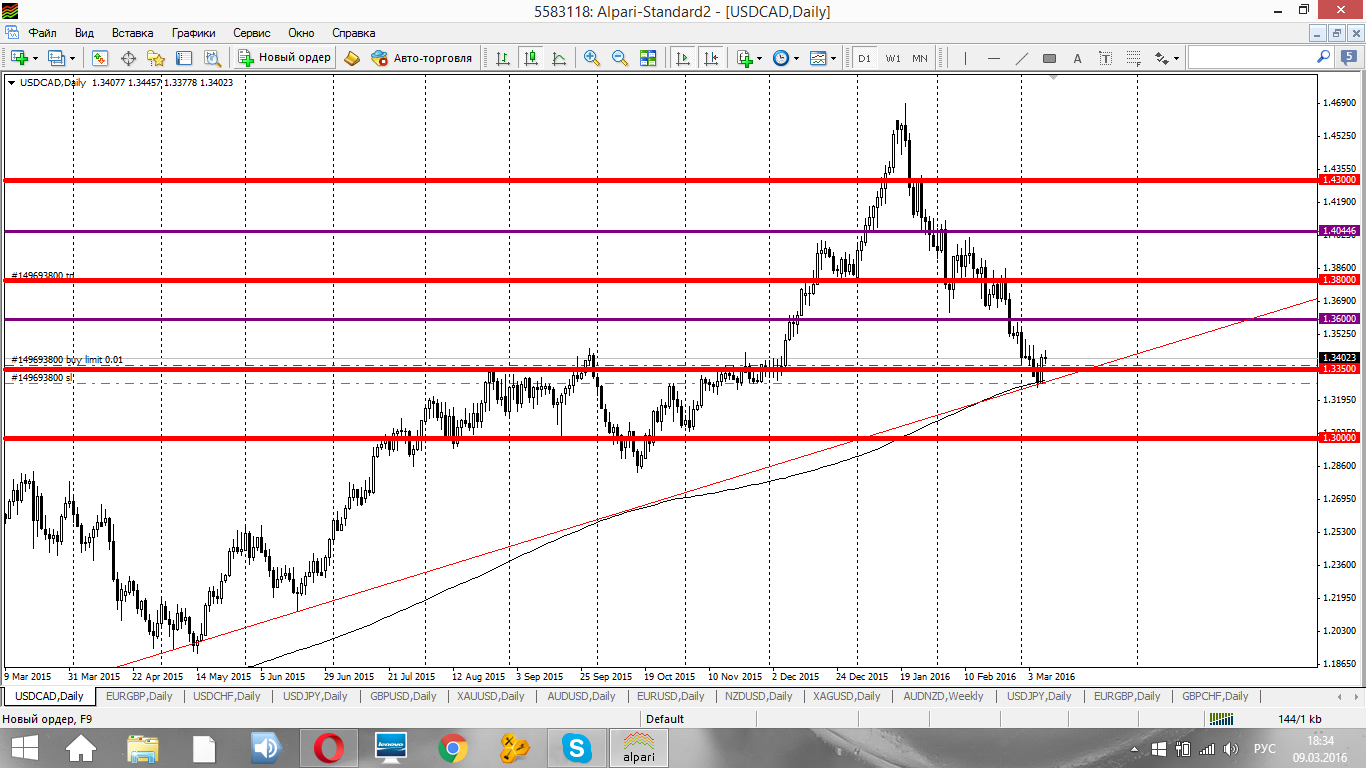Image resolution: width=1366 pixels, height=768 pixels.
Task: Select the text A drawing tool
Action: click(x=1077, y=58)
